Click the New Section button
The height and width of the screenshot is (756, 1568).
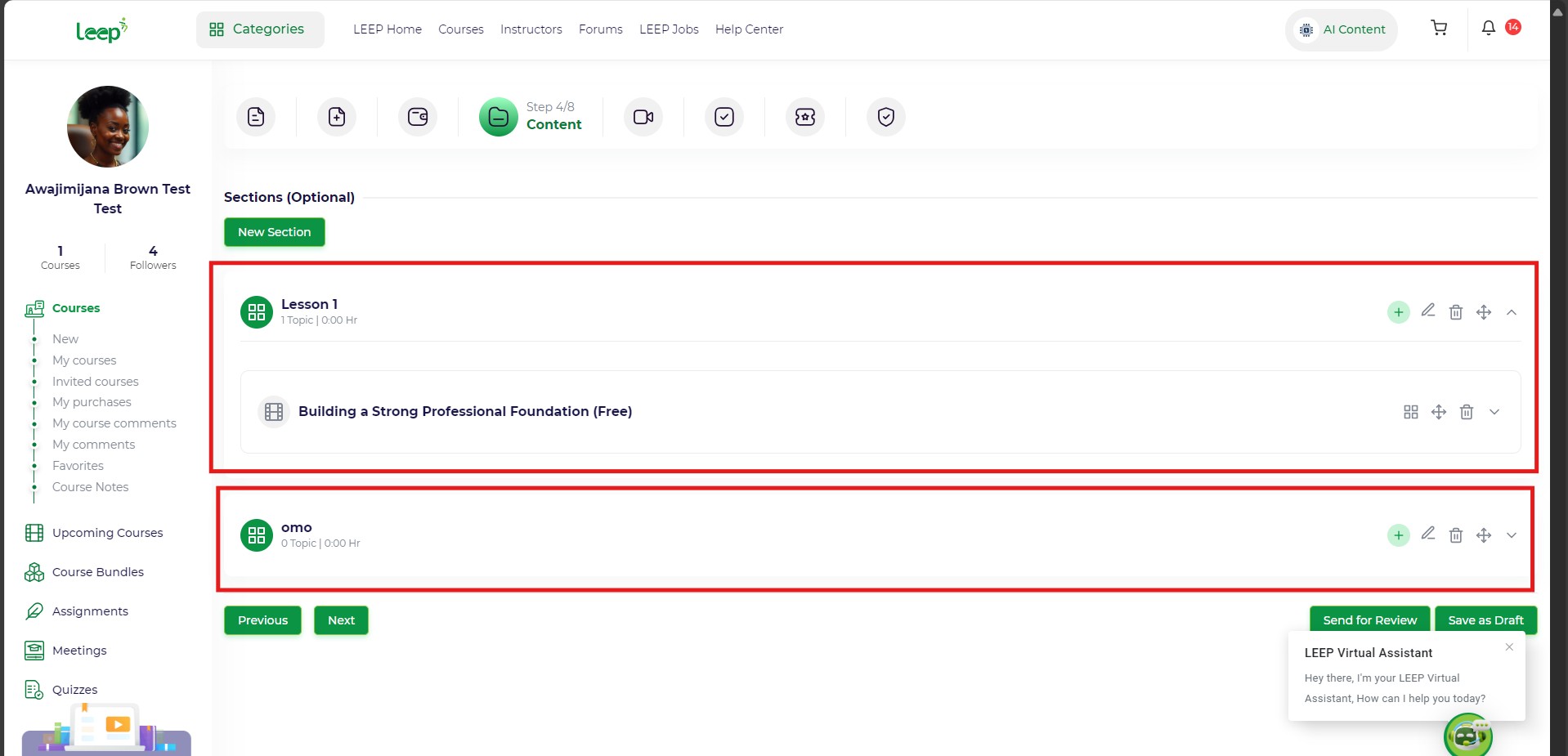(x=274, y=232)
